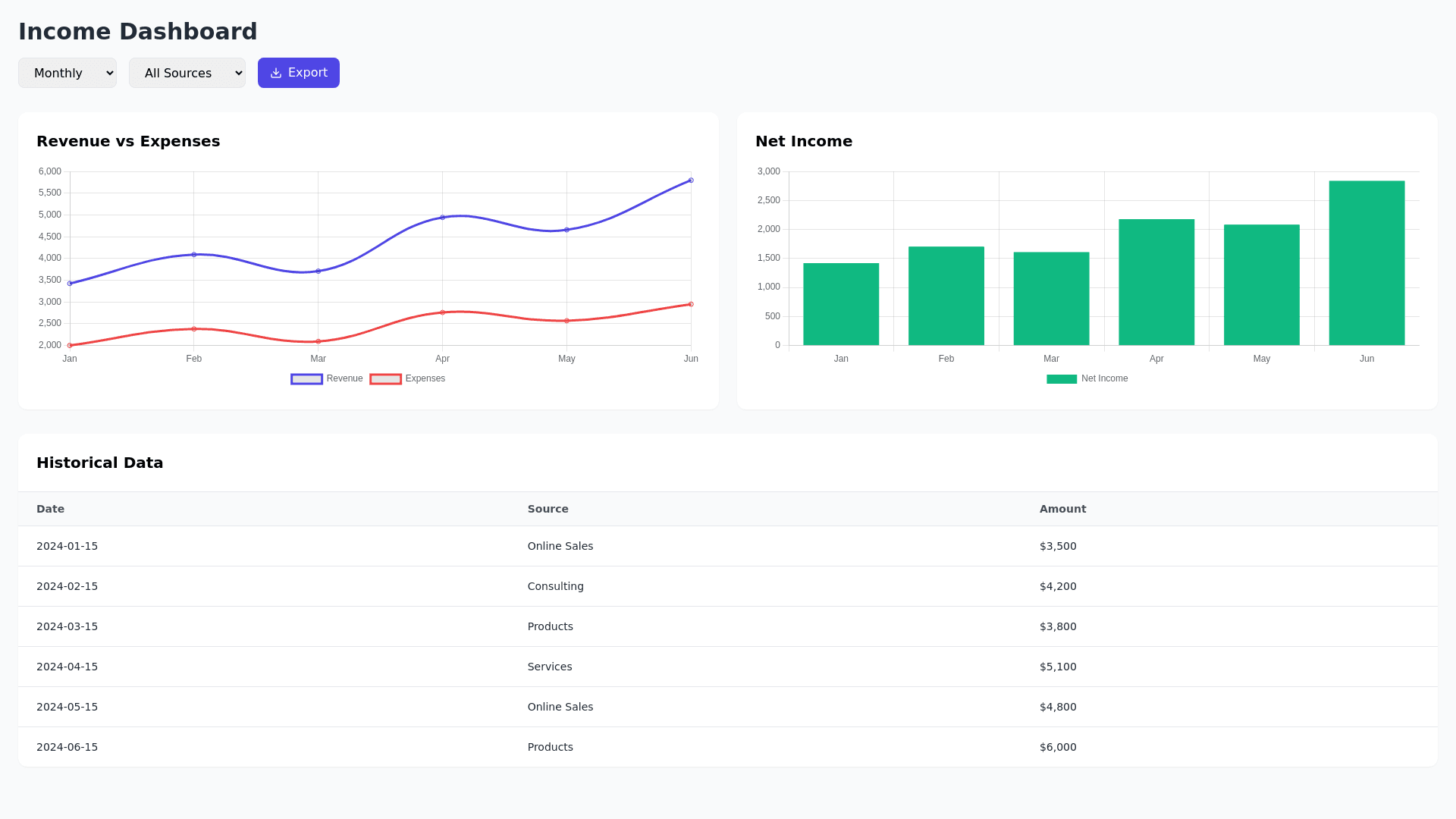Click the Source column header
The height and width of the screenshot is (819, 1456).
coord(548,509)
